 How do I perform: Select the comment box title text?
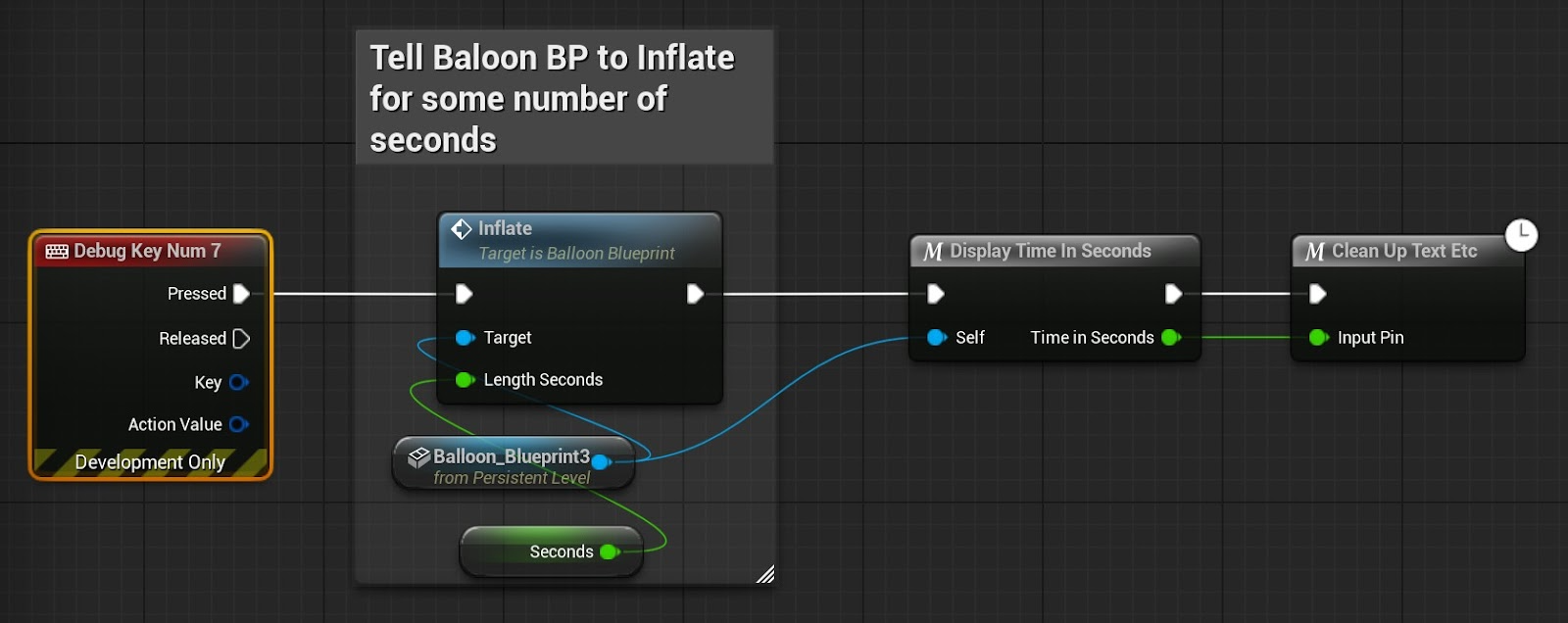[x=552, y=99]
